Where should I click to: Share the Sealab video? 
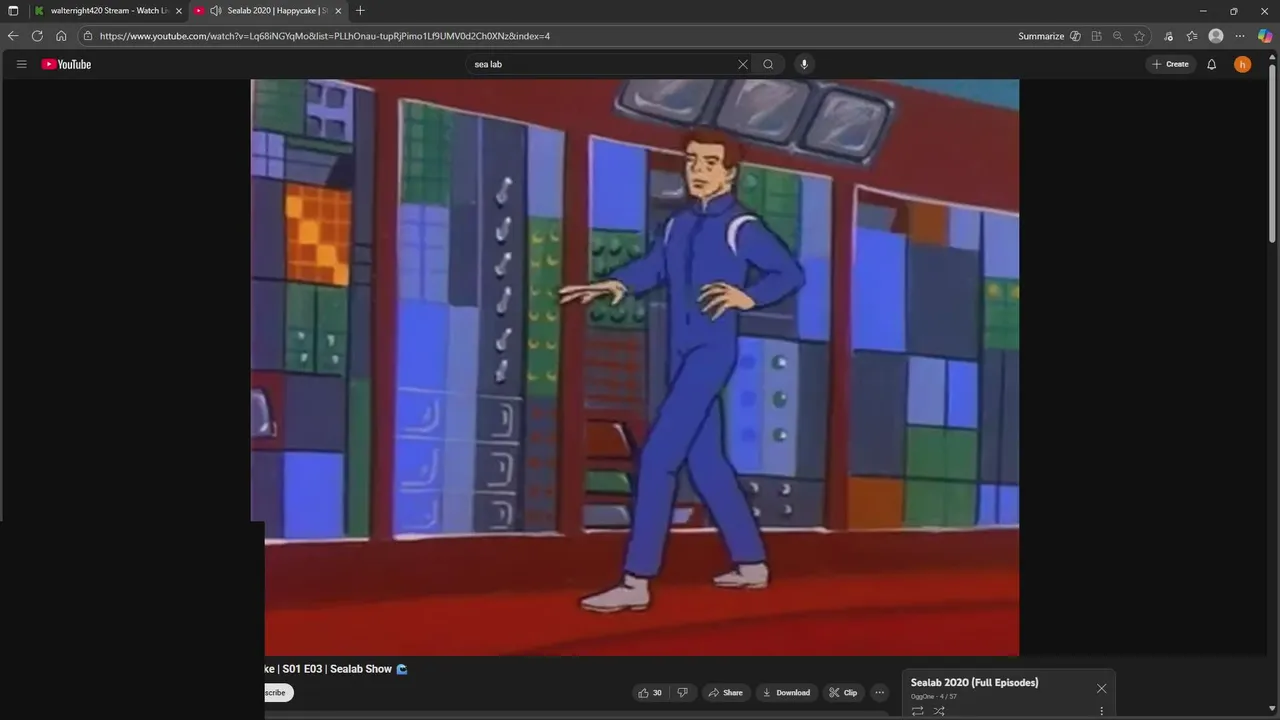pyautogui.click(x=725, y=692)
